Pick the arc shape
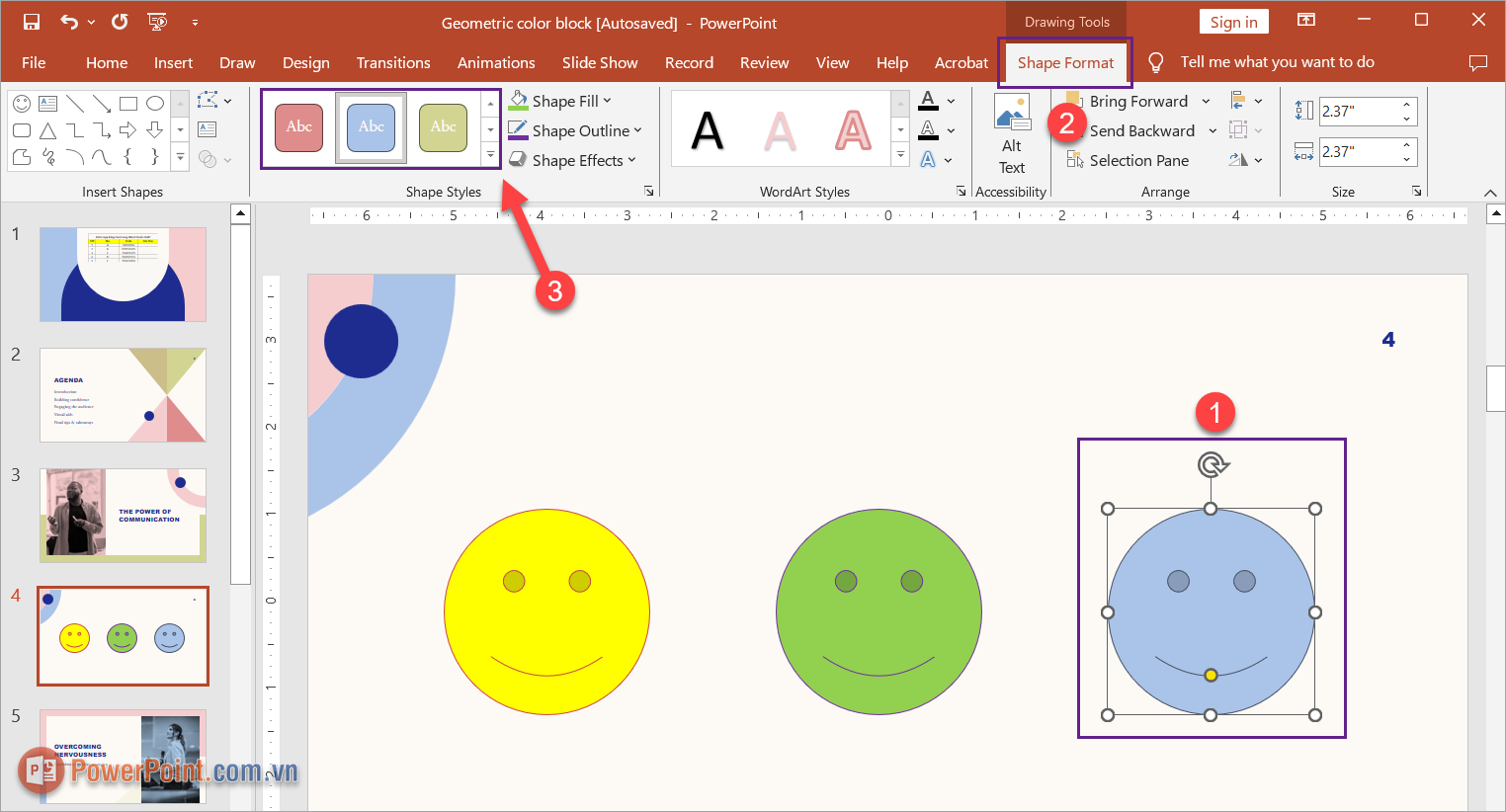This screenshot has height=812, width=1506. tap(75, 156)
